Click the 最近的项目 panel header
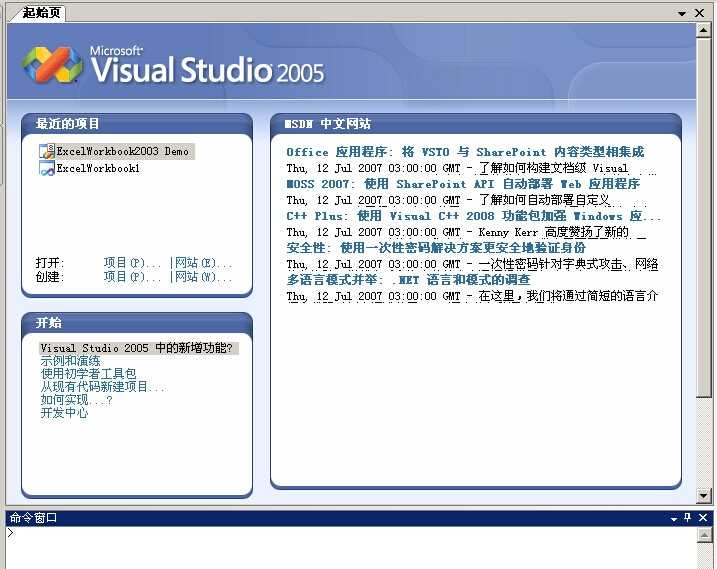 point(137,123)
